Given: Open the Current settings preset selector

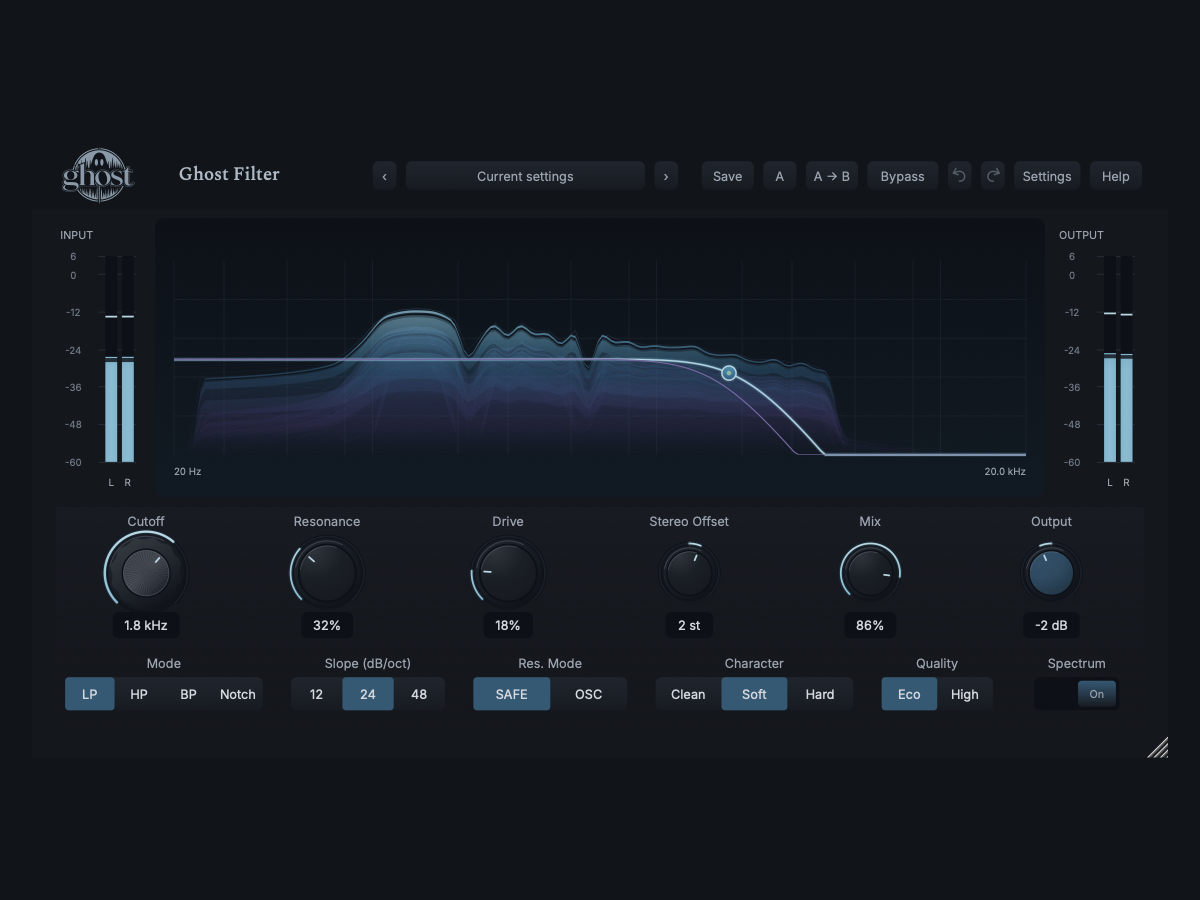Looking at the screenshot, I should [525, 176].
